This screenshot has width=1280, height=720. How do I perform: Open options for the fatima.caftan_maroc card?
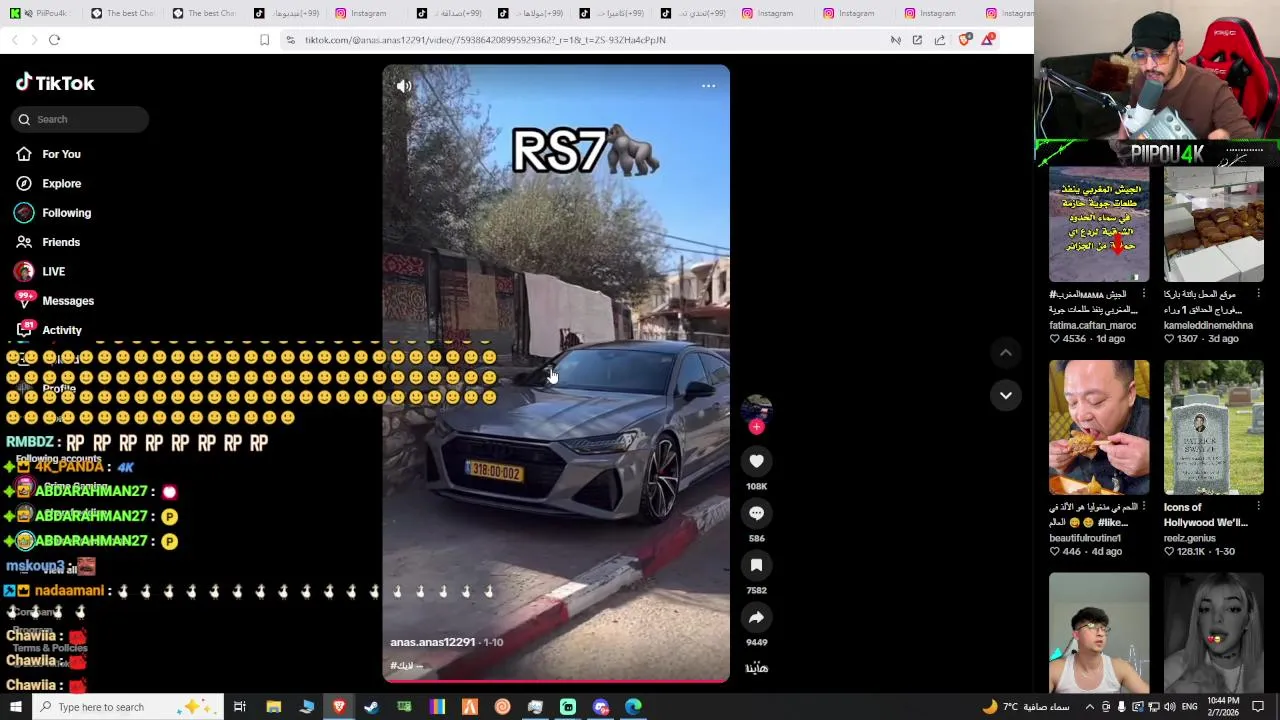tap(1144, 294)
